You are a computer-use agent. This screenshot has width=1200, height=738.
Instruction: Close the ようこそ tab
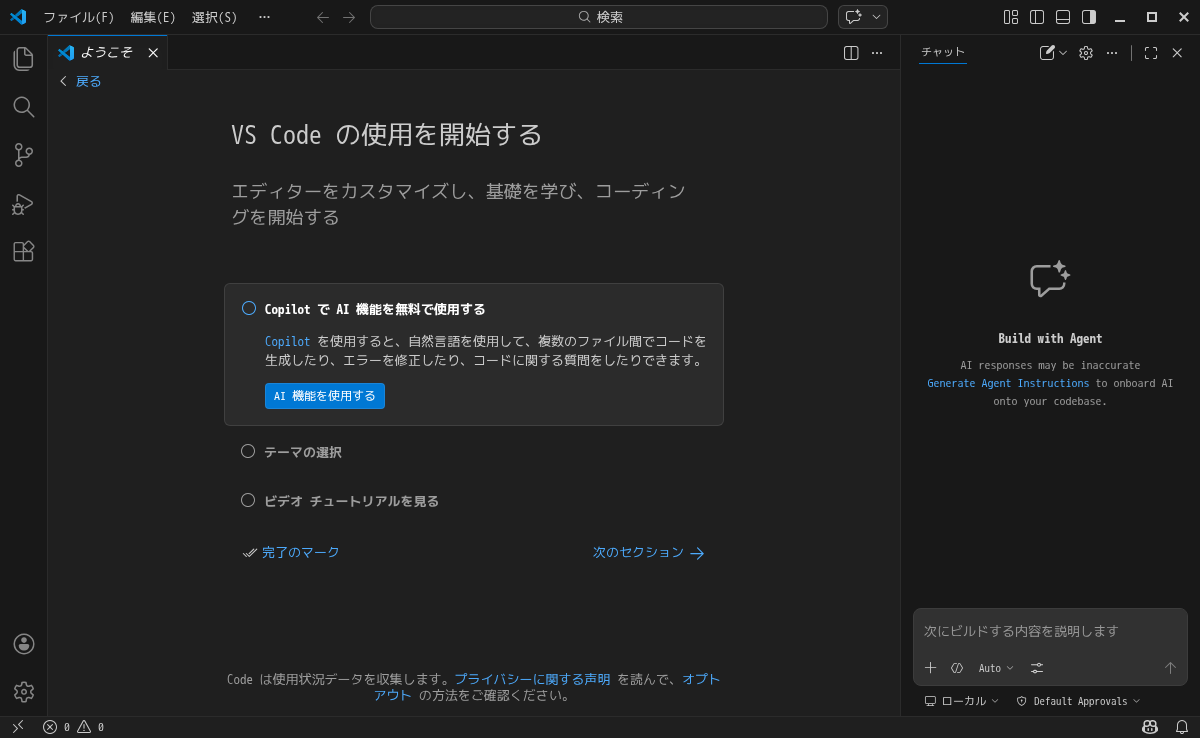coord(153,53)
